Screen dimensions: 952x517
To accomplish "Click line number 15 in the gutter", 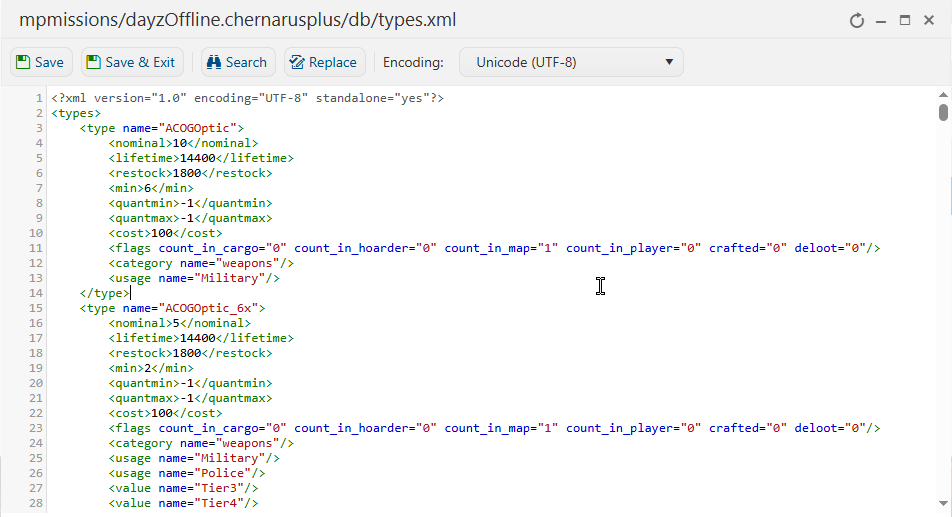I will (36, 308).
